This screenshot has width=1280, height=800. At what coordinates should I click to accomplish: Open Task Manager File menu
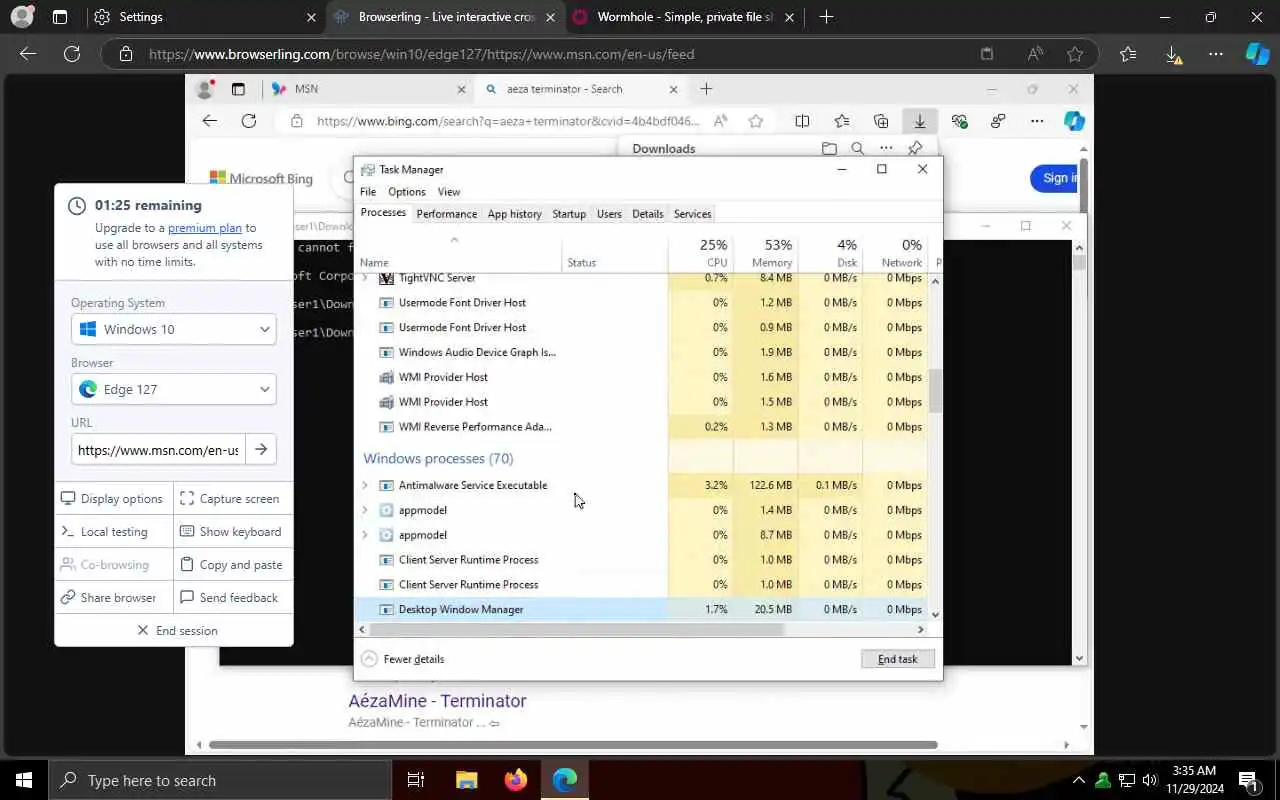pyautogui.click(x=368, y=192)
